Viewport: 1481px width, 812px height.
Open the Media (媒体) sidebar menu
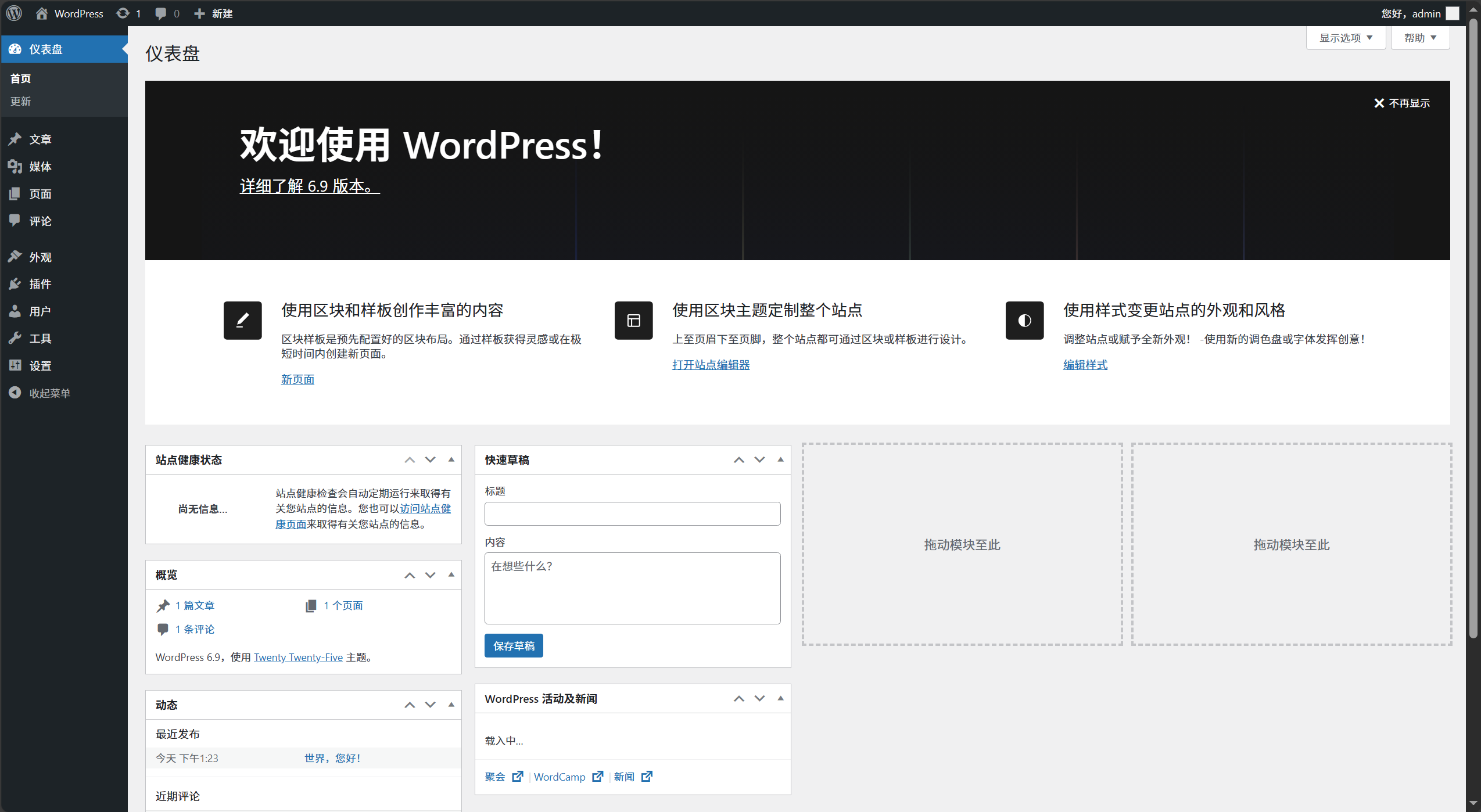coord(40,167)
